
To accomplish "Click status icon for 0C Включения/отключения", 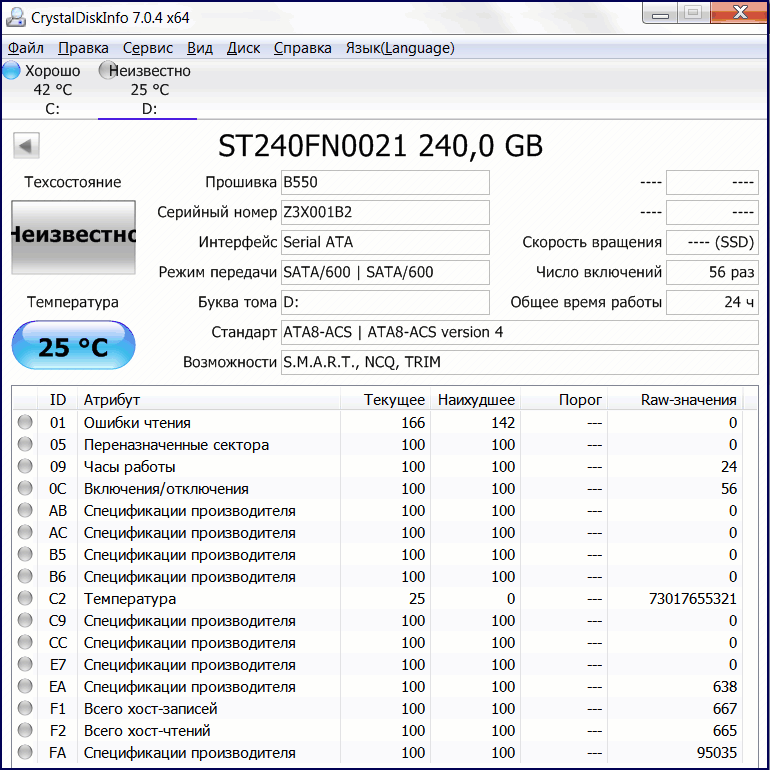I will [25, 488].
